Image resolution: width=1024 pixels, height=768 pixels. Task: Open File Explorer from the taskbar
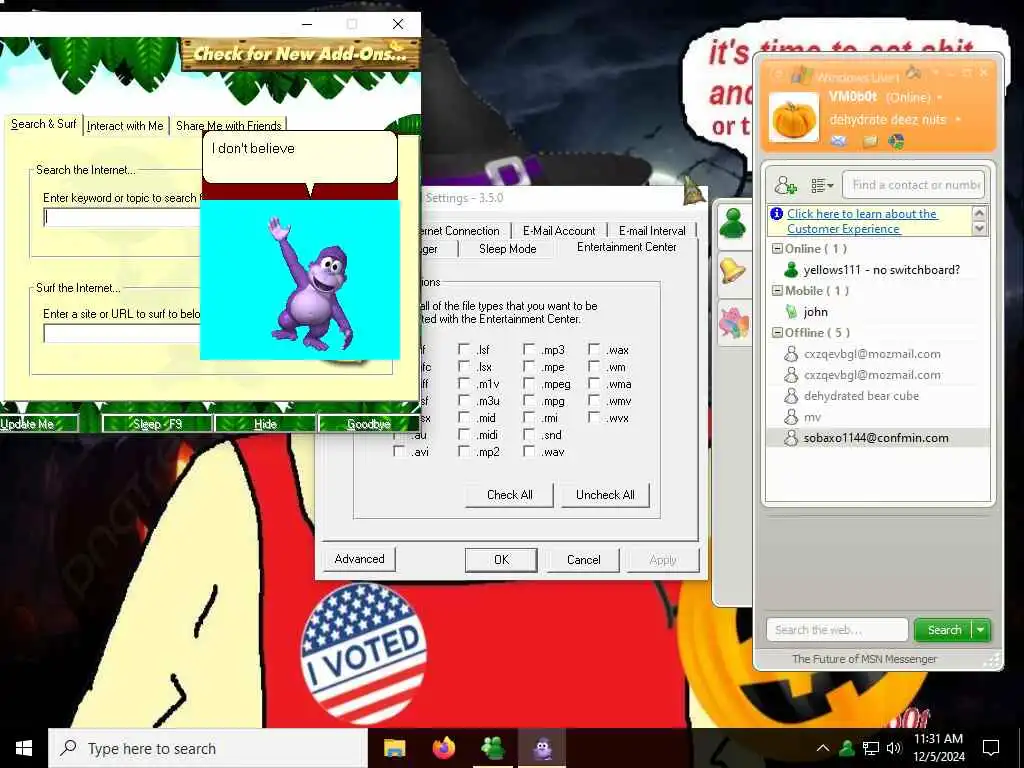pyautogui.click(x=394, y=748)
